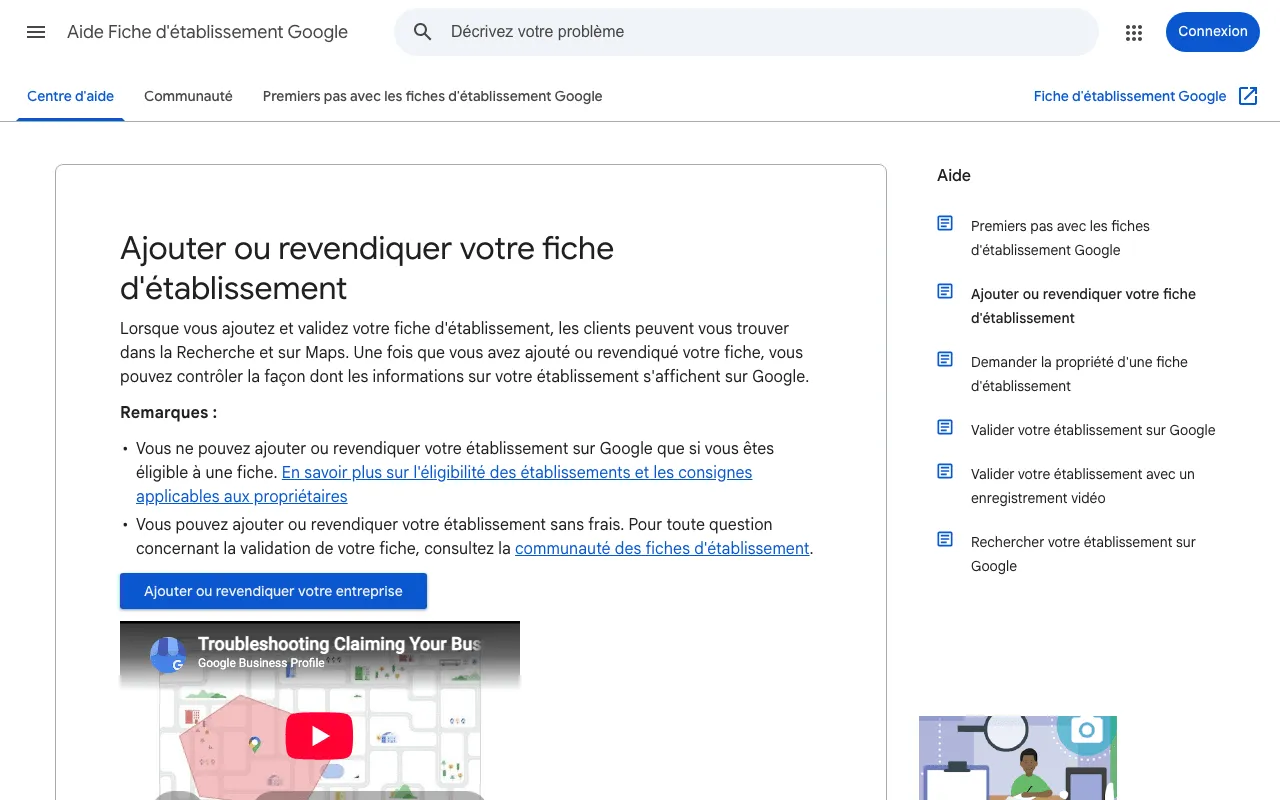Click article icon beside Demander la propriété
Viewport: 1280px width, 800px height.
(945, 359)
